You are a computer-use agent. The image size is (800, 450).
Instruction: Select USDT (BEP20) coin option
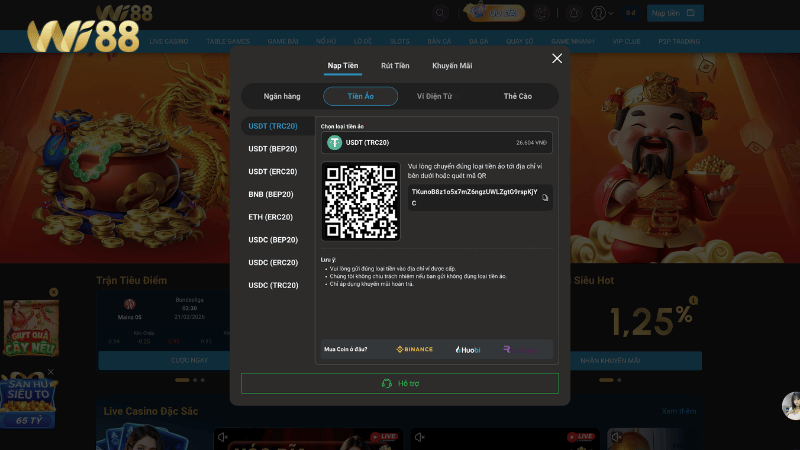coord(273,149)
